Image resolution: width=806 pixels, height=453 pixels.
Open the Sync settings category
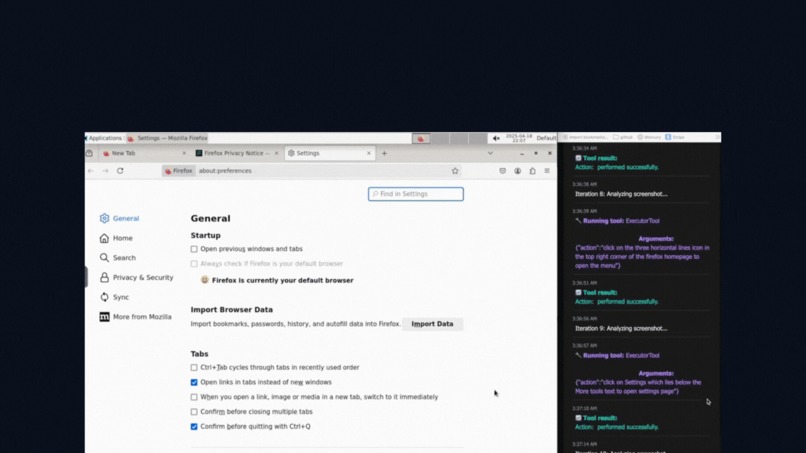pos(114,297)
